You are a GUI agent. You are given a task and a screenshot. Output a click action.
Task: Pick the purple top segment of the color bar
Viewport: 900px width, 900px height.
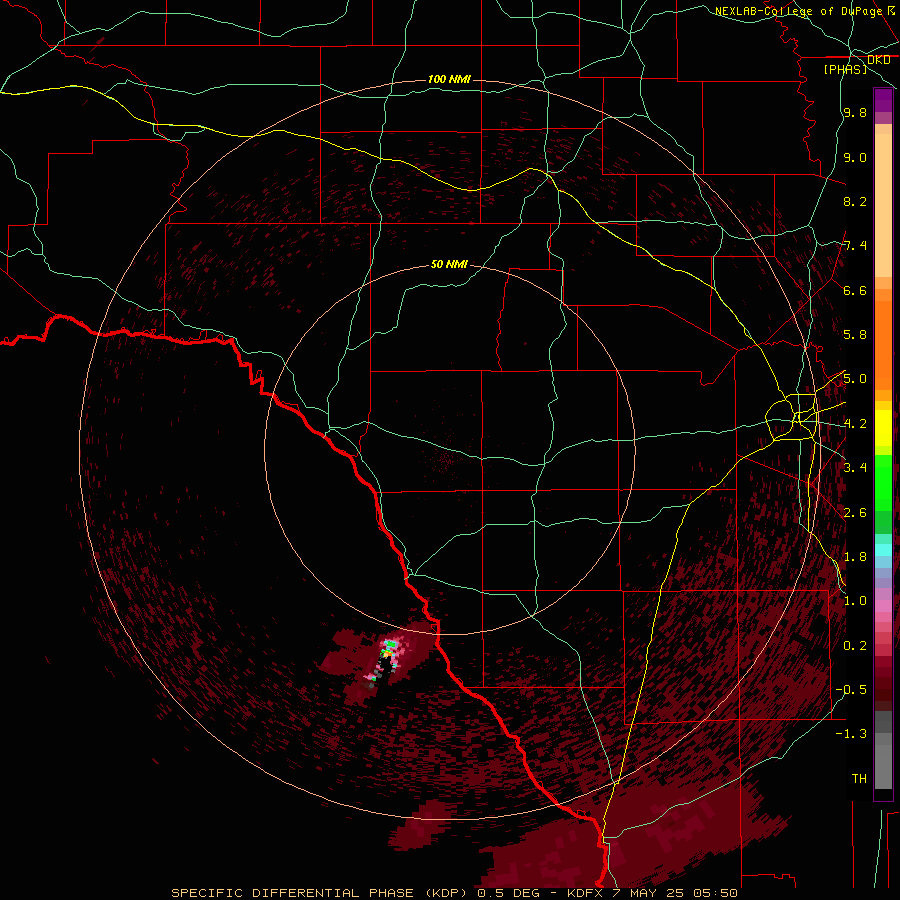pos(883,101)
